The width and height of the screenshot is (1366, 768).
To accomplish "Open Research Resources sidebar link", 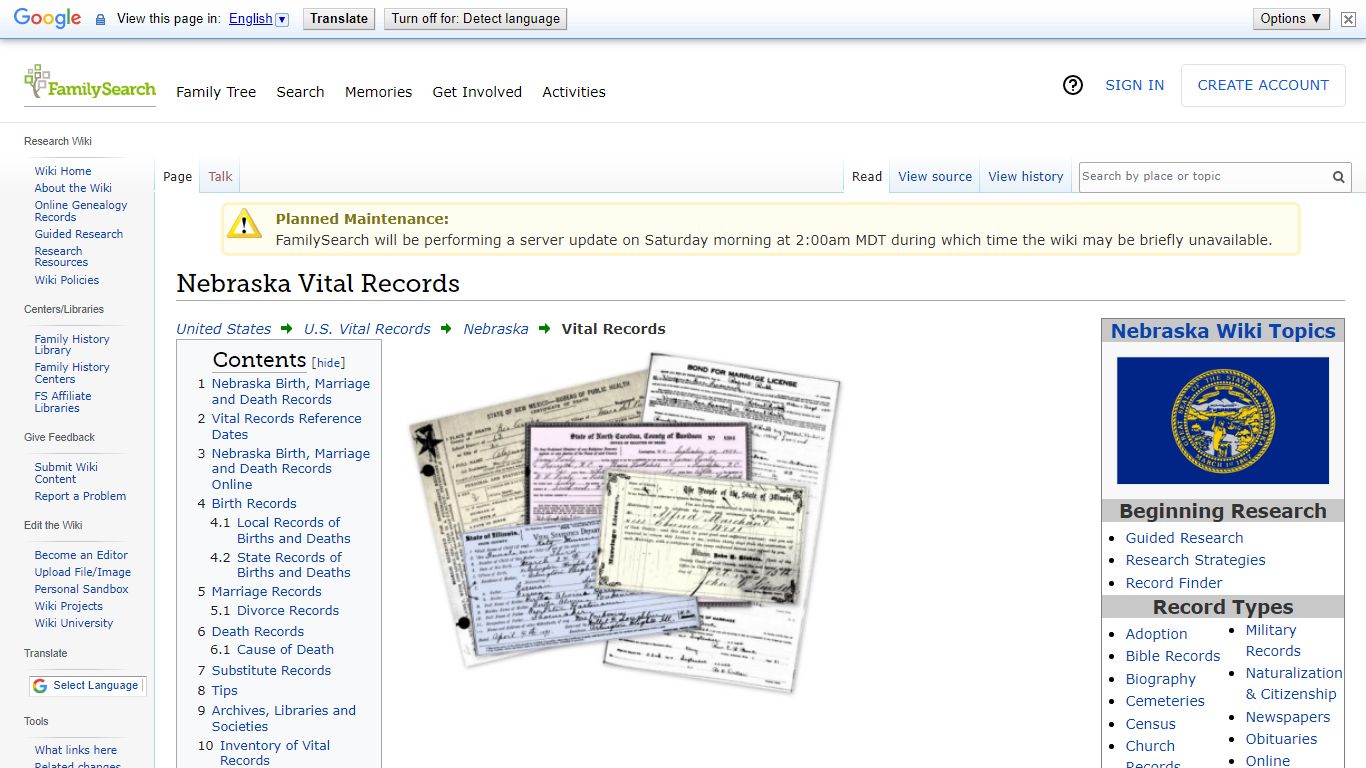I will click(61, 257).
